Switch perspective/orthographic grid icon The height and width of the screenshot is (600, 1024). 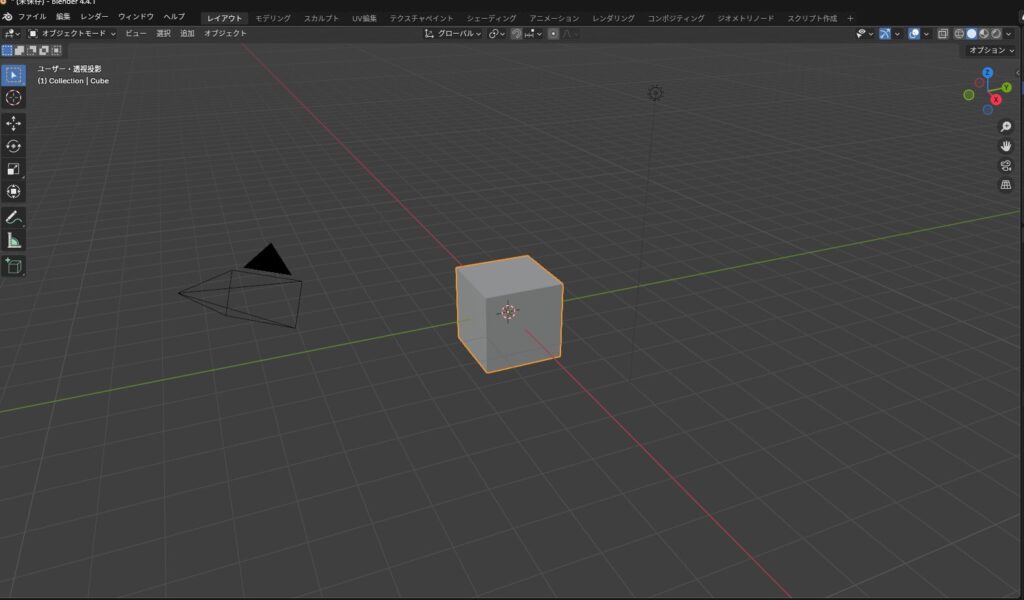1006,185
